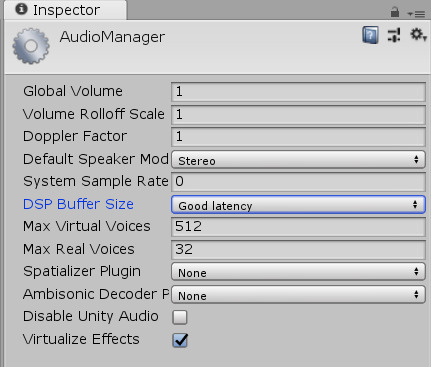Click the Volume Rolloff Scale label

[94, 114]
